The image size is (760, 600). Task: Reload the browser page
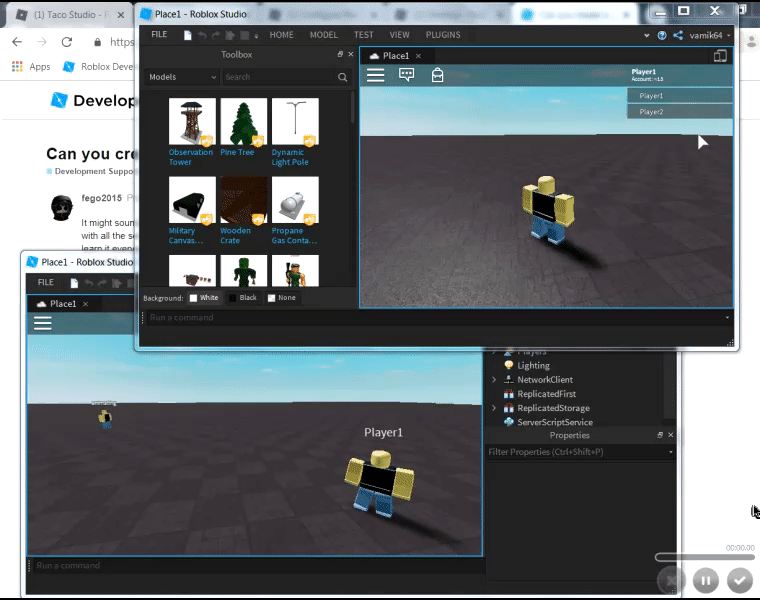pyautogui.click(x=67, y=42)
